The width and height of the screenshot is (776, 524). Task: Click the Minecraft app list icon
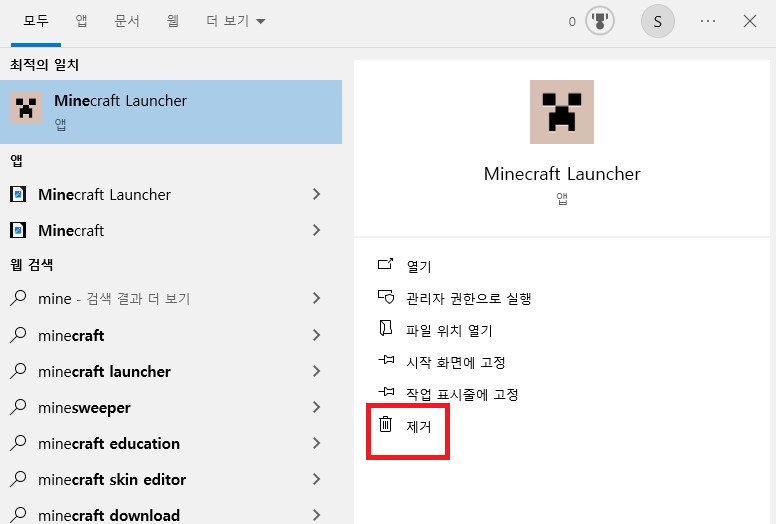tap(18, 231)
